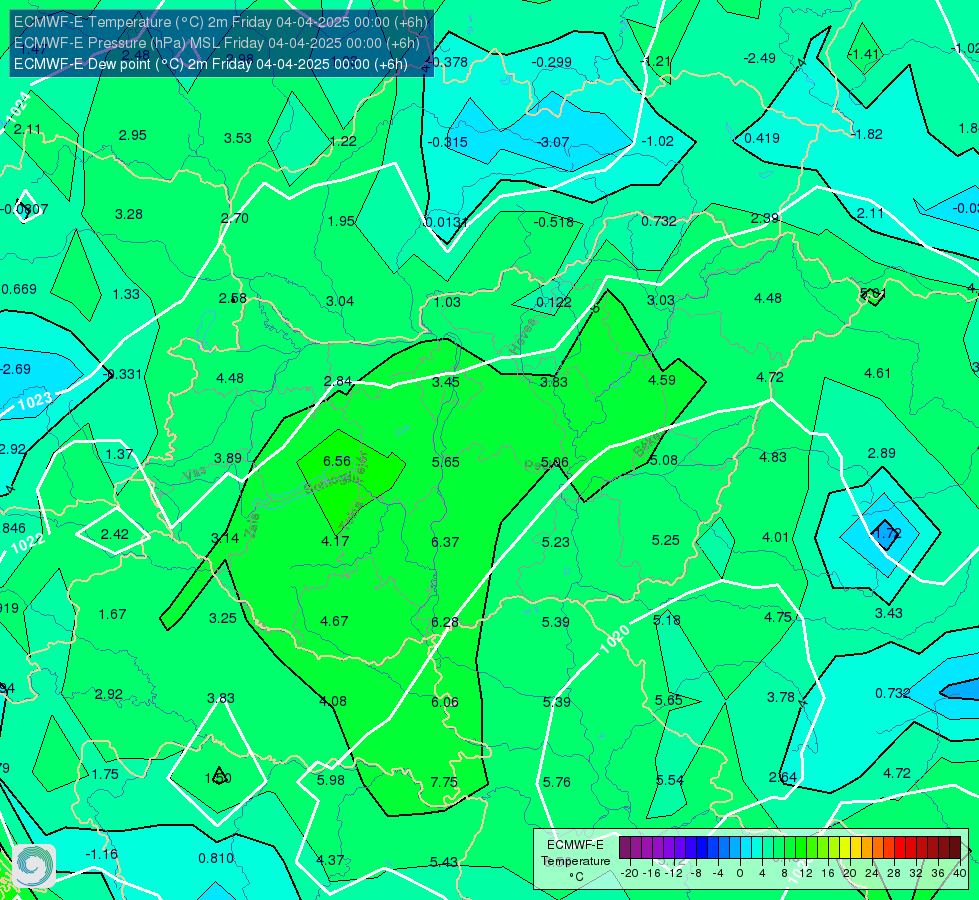The image size is (979, 900).
Task: Click the 1024 isobar label
Action: [x=17, y=107]
